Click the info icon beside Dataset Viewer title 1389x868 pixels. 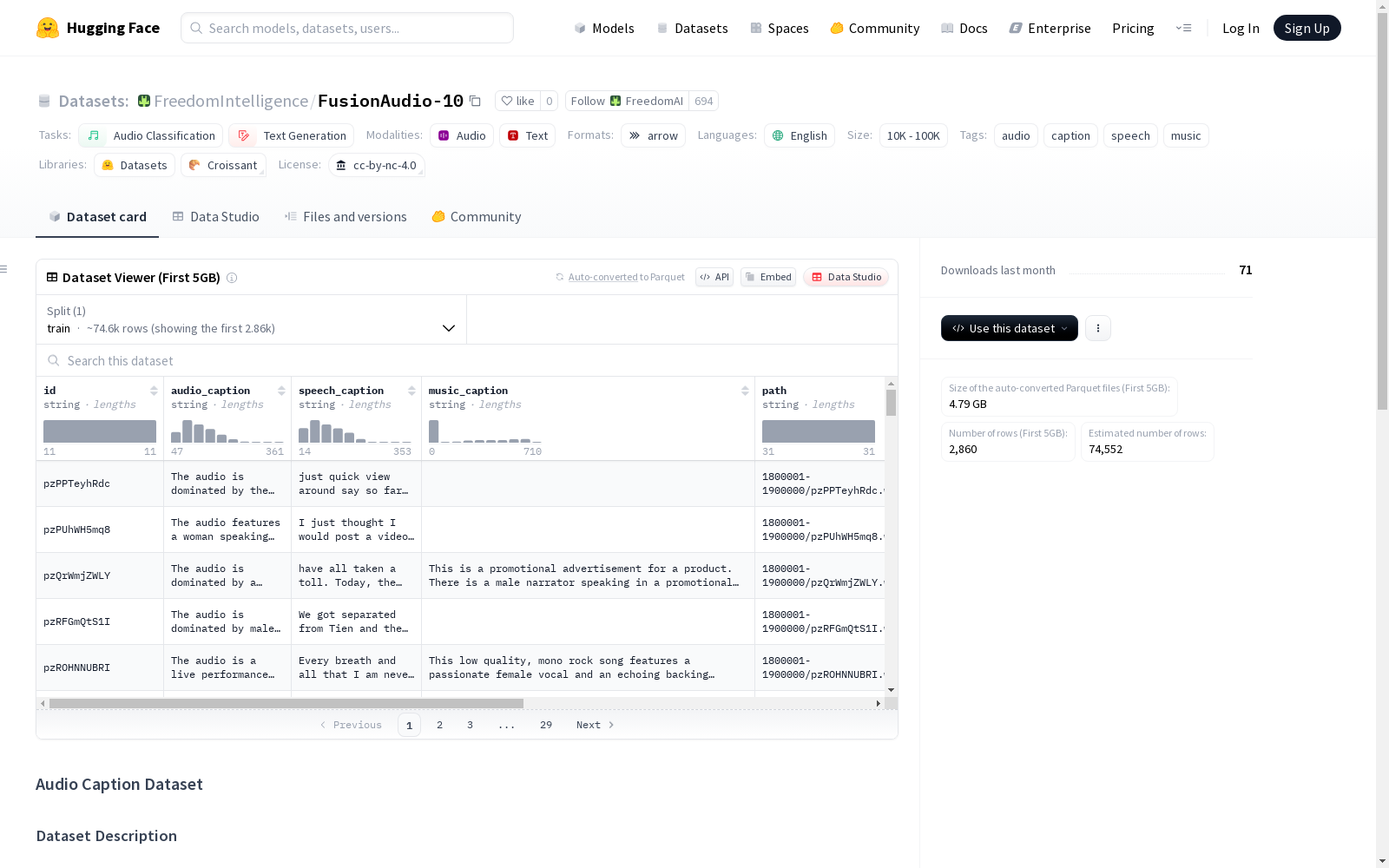coord(232,278)
